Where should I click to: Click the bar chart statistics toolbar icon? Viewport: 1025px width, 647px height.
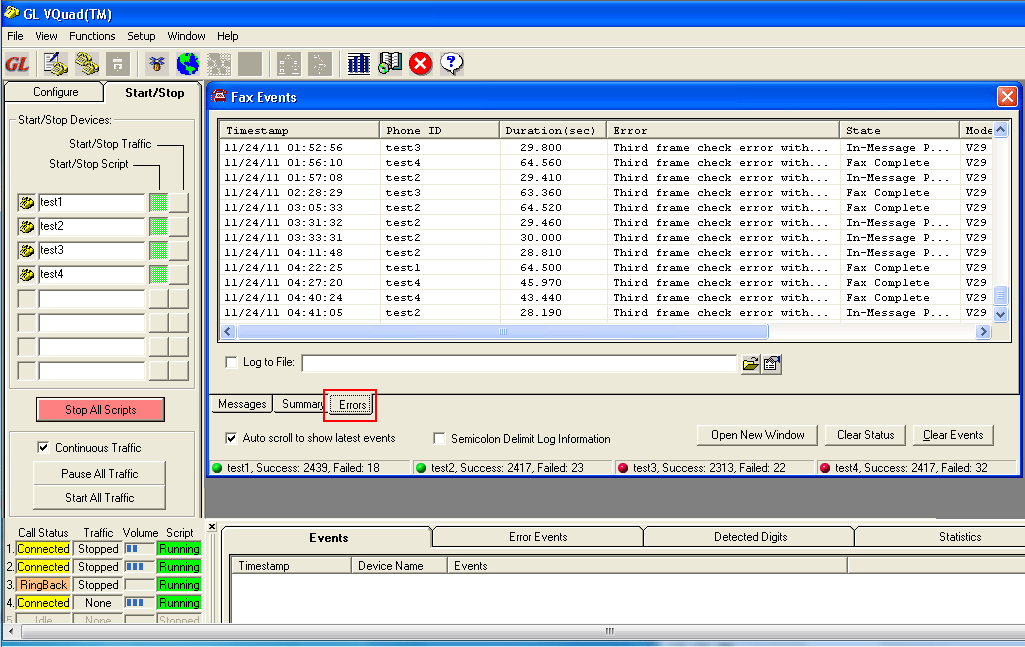pyautogui.click(x=359, y=64)
